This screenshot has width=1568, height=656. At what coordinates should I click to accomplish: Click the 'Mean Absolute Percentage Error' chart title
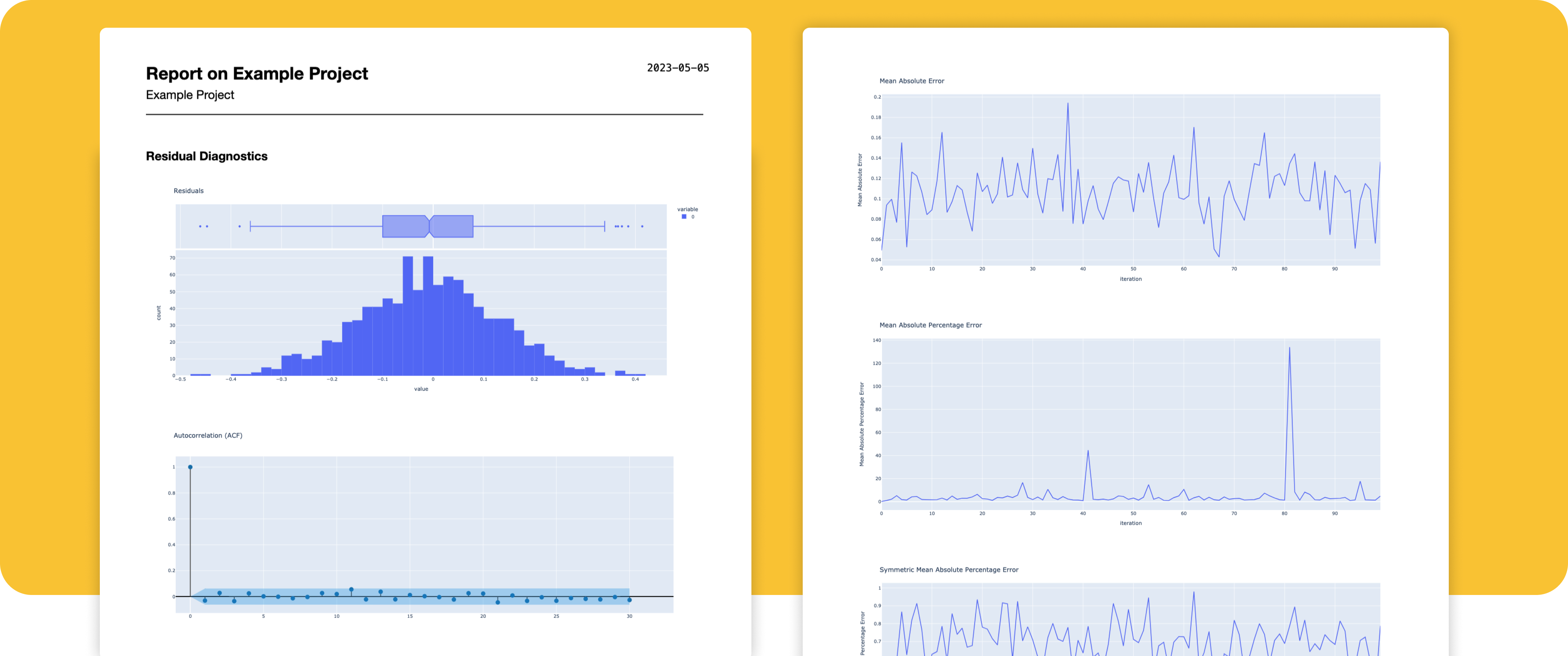(930, 325)
